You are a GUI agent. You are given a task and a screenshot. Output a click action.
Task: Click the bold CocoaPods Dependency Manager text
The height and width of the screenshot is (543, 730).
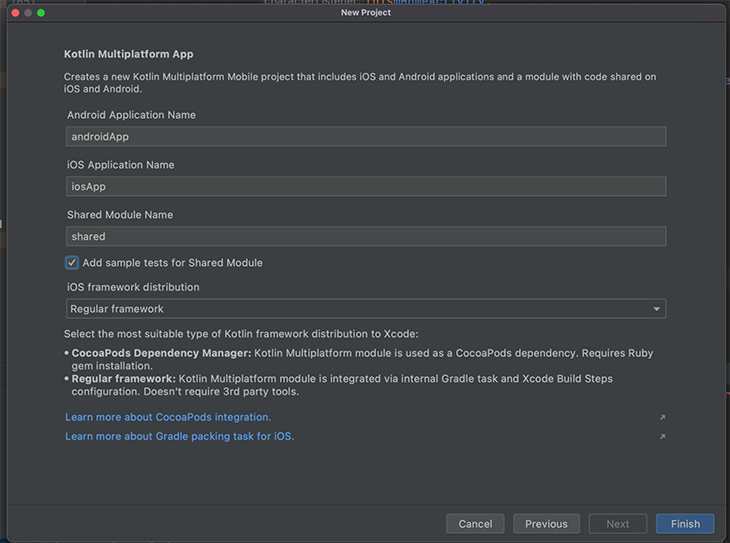point(161,353)
